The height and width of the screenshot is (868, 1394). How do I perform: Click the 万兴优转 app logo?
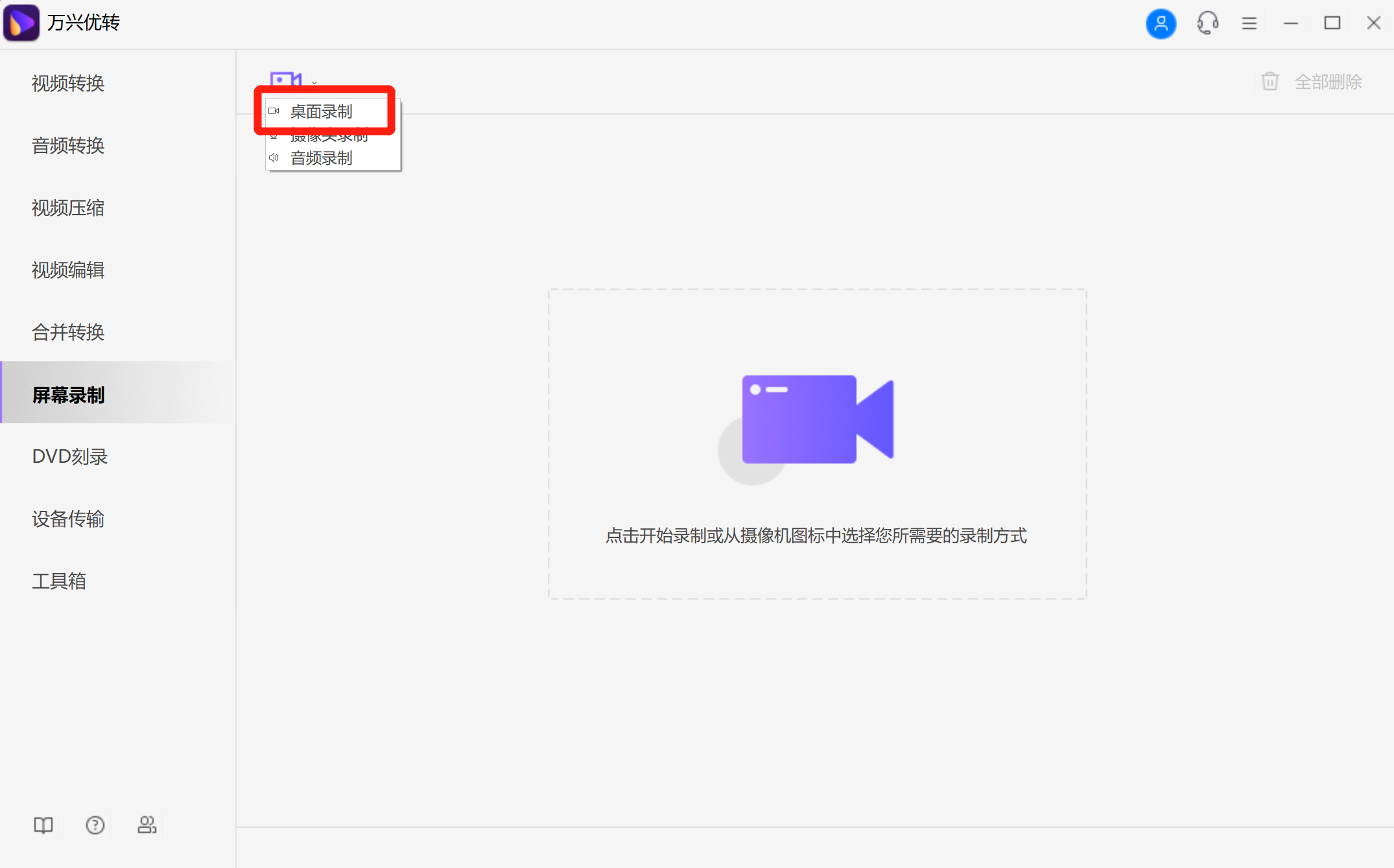point(21,23)
